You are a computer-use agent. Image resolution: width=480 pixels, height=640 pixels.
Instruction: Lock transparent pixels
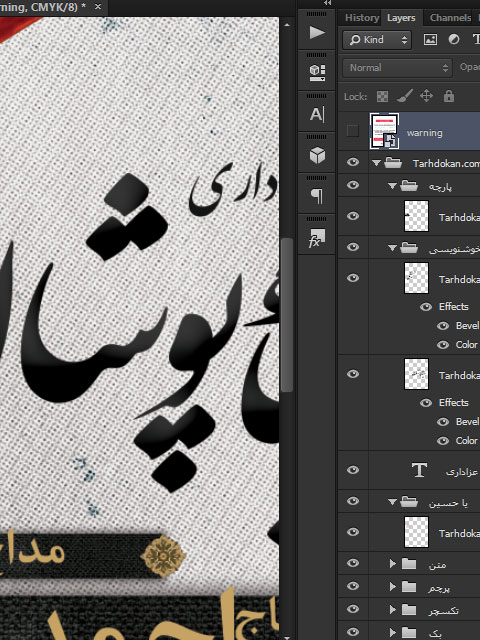click(382, 97)
